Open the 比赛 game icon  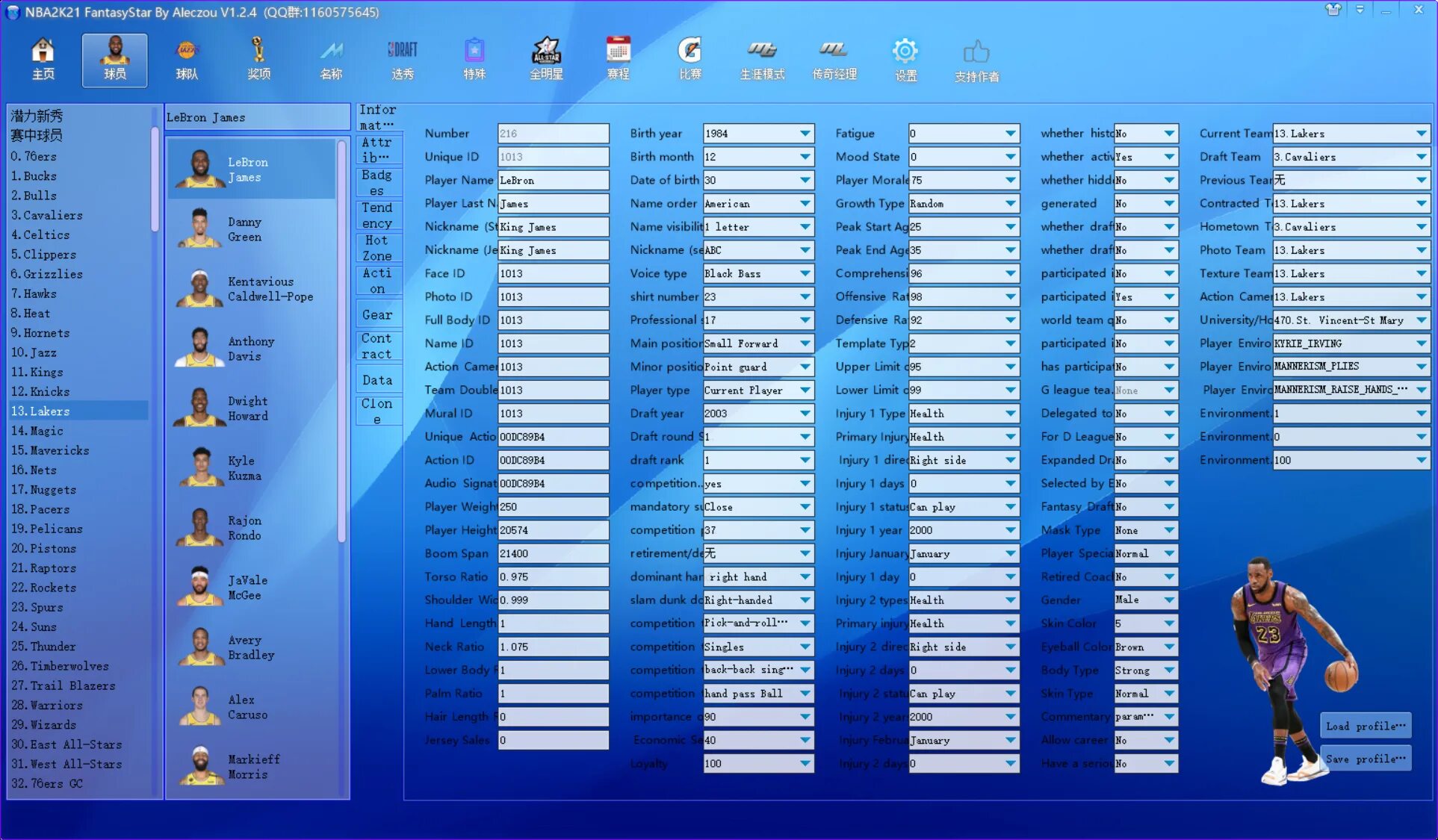tap(689, 59)
